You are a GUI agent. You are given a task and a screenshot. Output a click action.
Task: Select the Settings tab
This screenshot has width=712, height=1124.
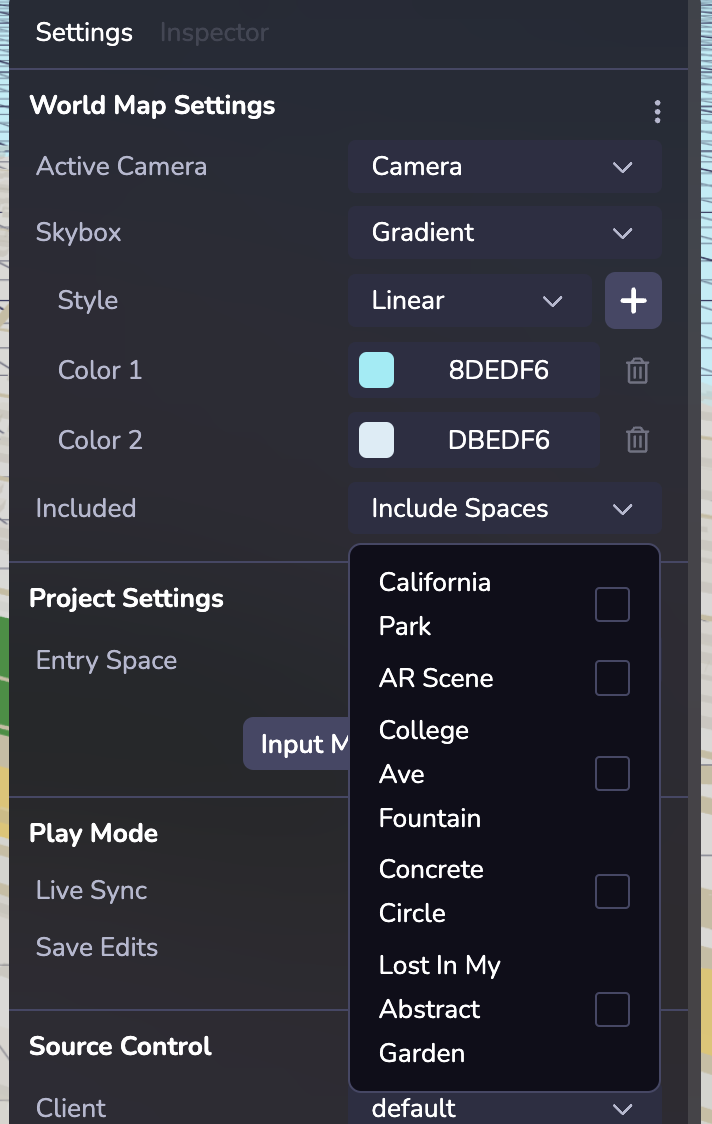(84, 32)
